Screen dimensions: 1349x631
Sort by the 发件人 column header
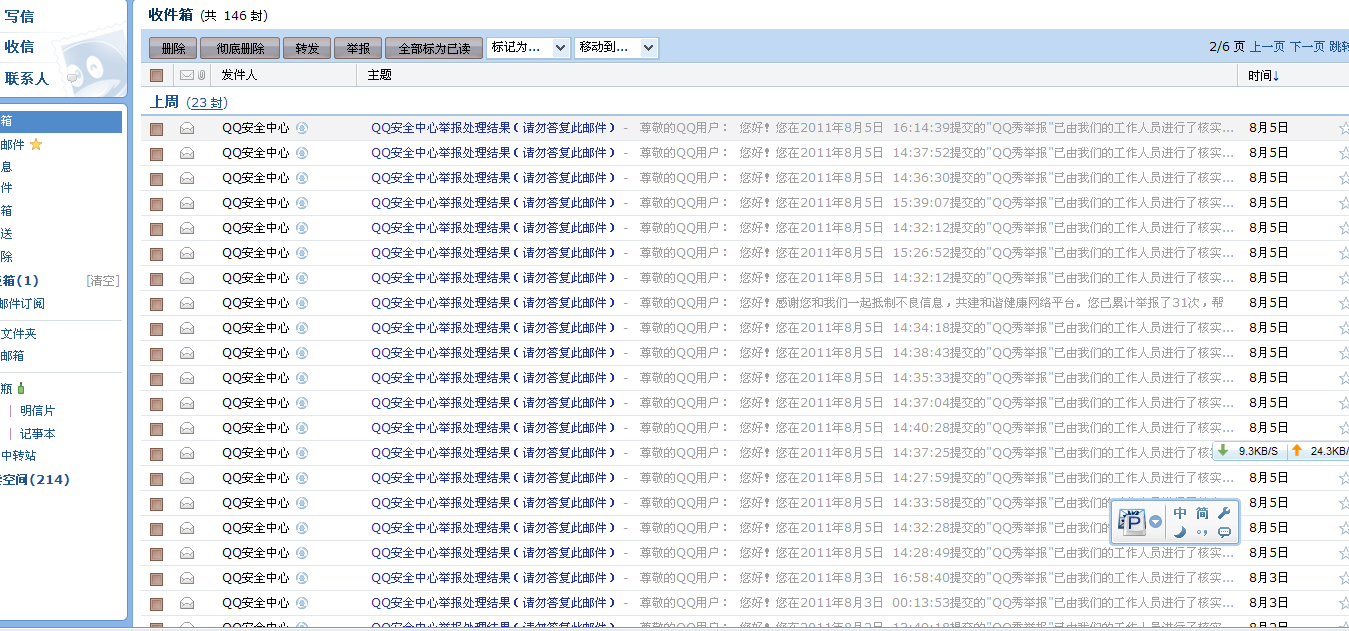239,75
